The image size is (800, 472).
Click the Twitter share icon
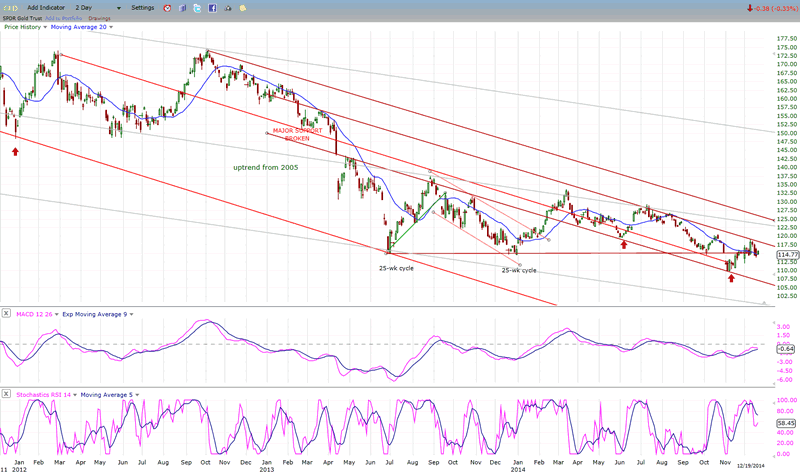point(198,8)
